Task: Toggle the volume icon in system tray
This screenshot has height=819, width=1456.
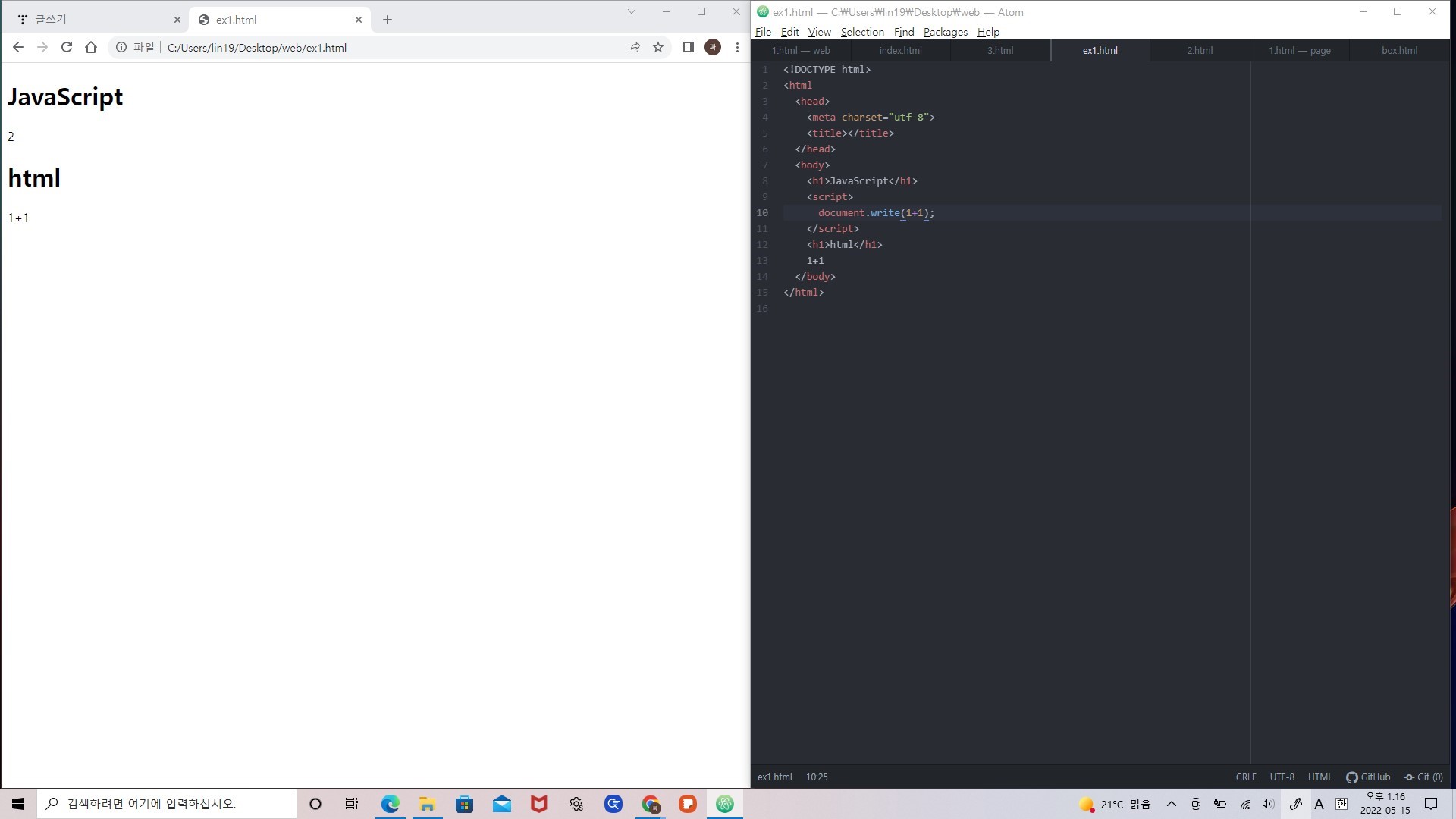Action: coord(1268,804)
